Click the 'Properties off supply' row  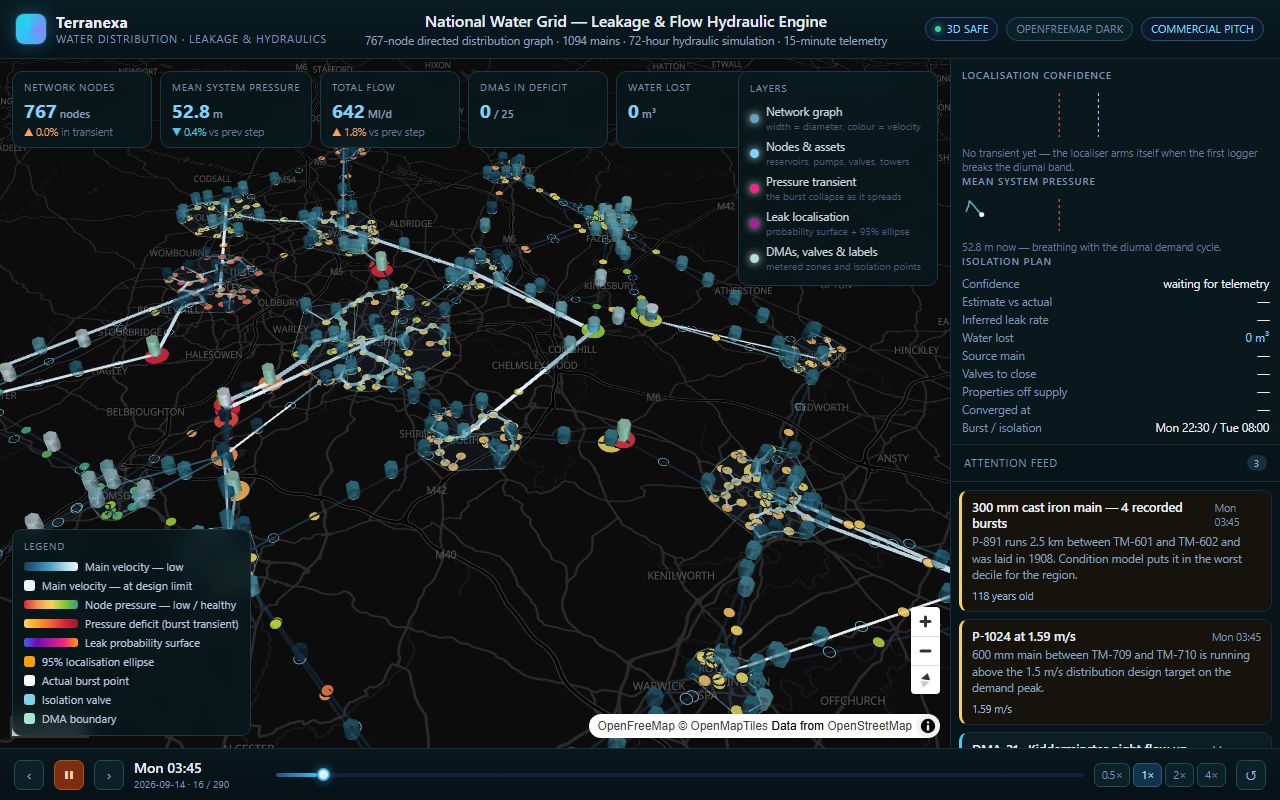[1115, 392]
